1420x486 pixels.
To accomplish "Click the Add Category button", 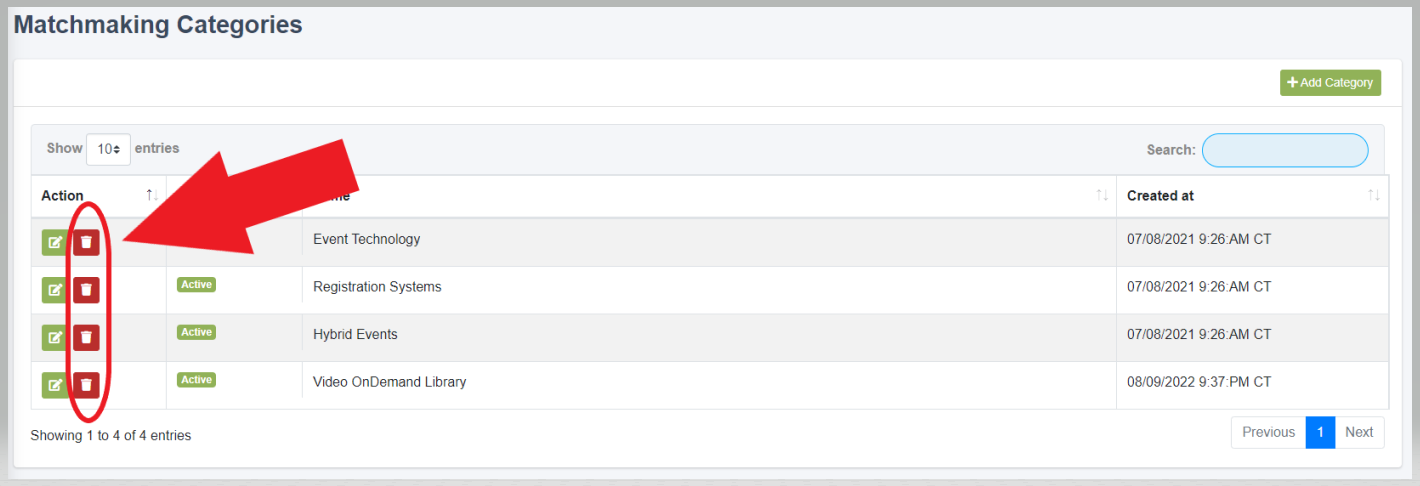I will pos(1330,83).
